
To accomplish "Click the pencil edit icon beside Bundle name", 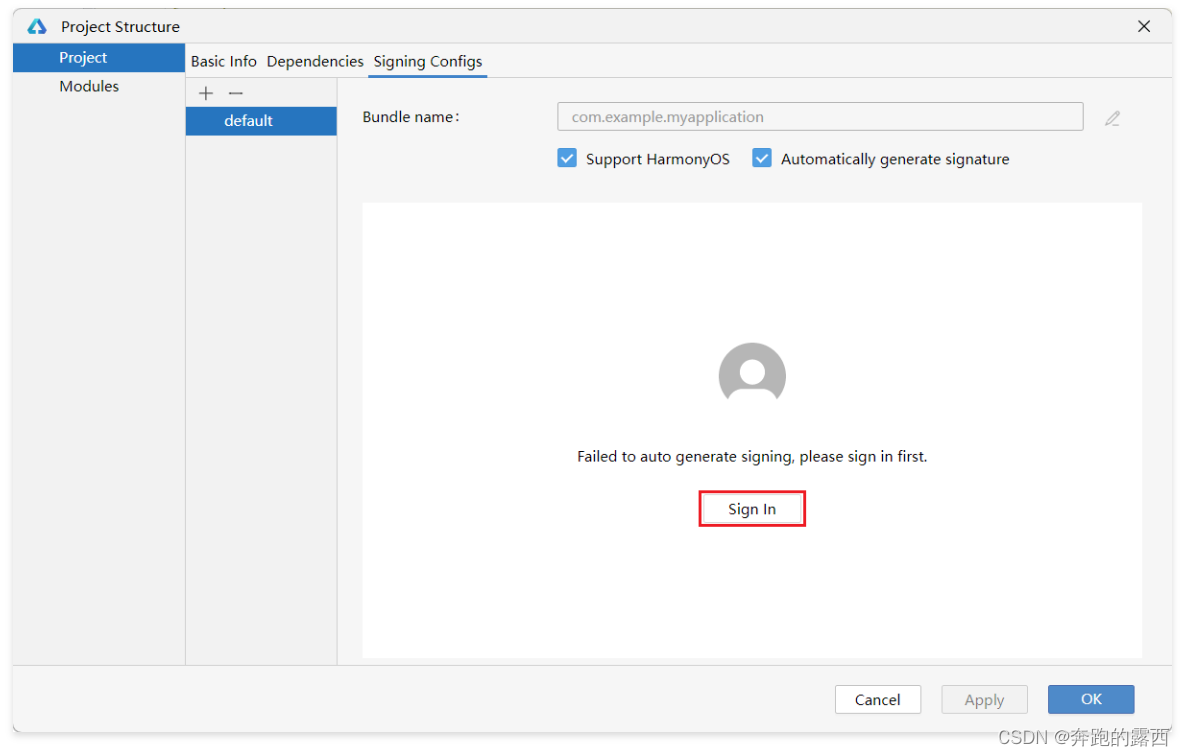I will pyautogui.click(x=1112, y=118).
